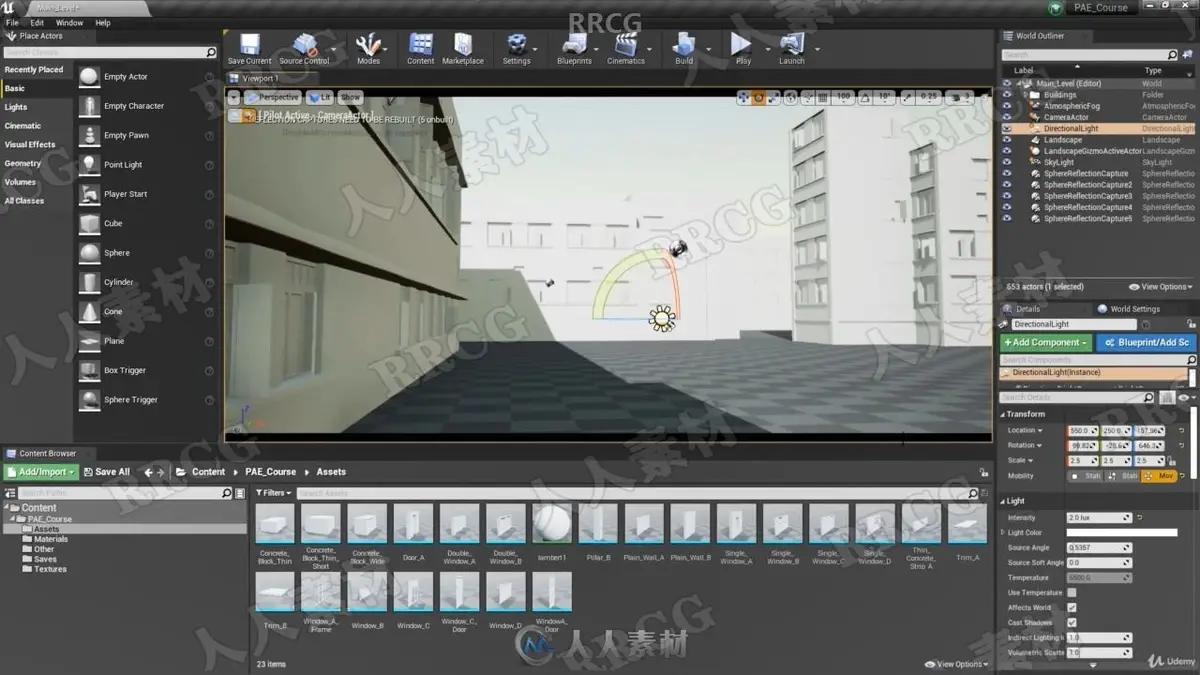1200x675 pixels.
Task: Open the Filters dropdown in Content Browser
Action: (273, 493)
